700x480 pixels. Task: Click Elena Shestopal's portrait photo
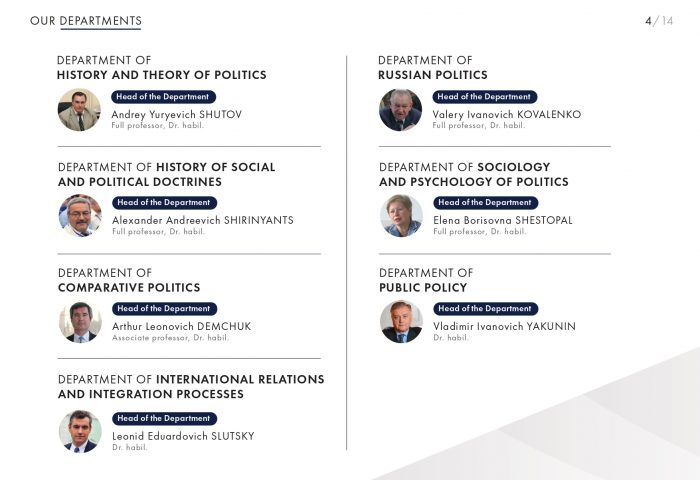pos(401,216)
